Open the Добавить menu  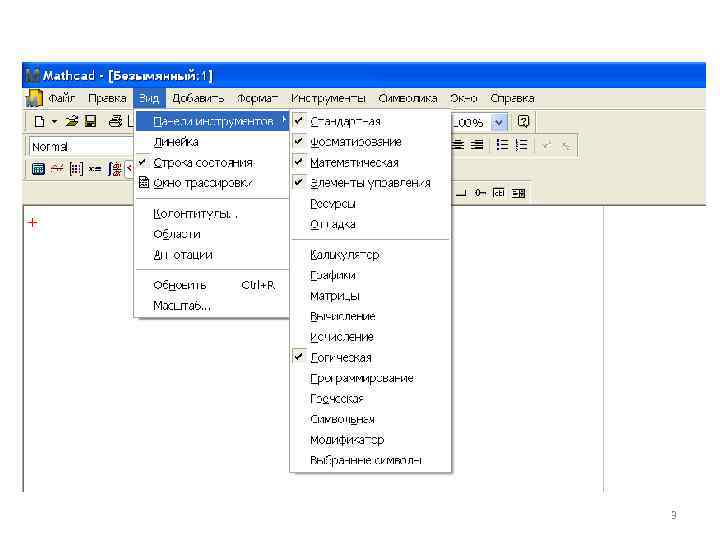[x=198, y=98]
